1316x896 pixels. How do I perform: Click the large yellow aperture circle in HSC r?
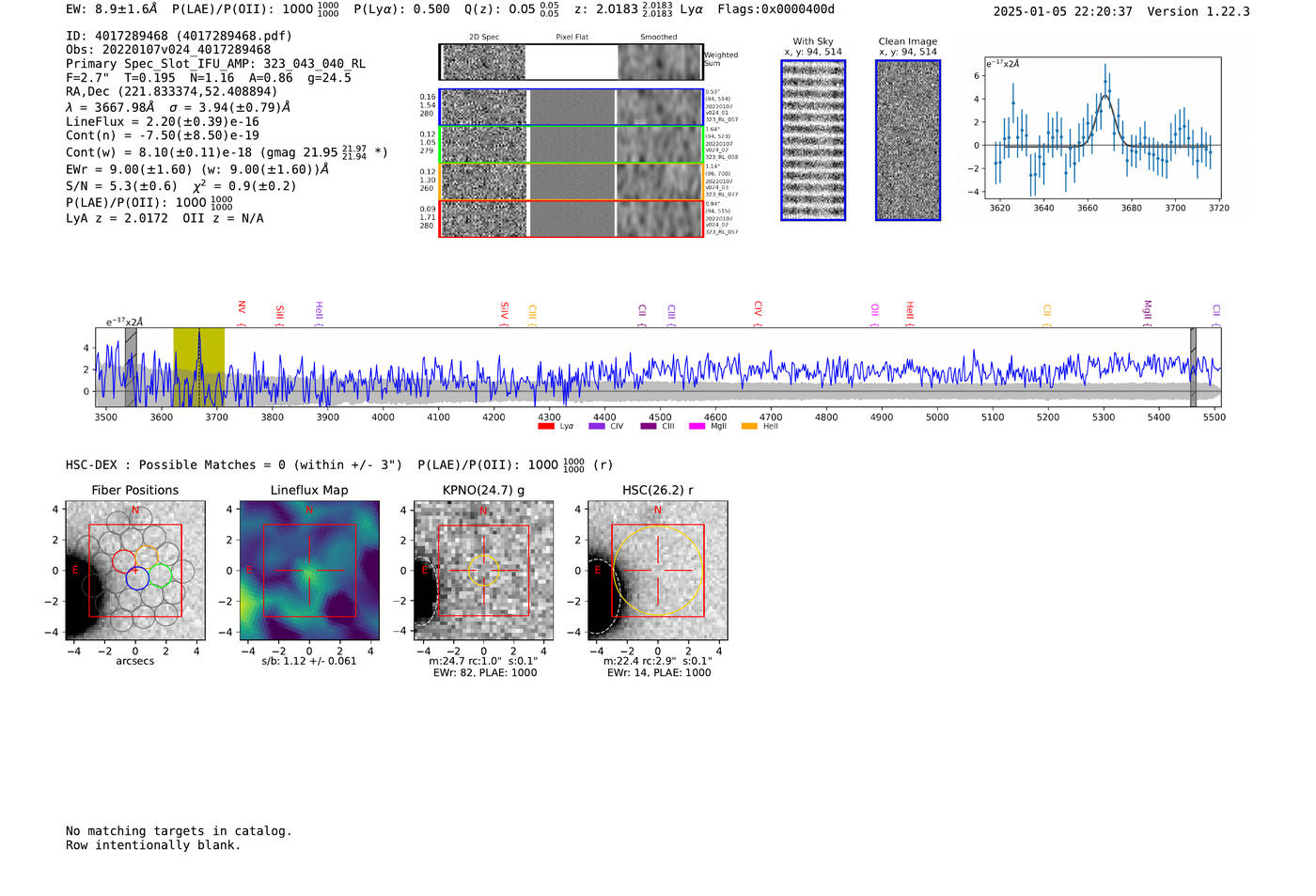pyautogui.click(x=658, y=571)
